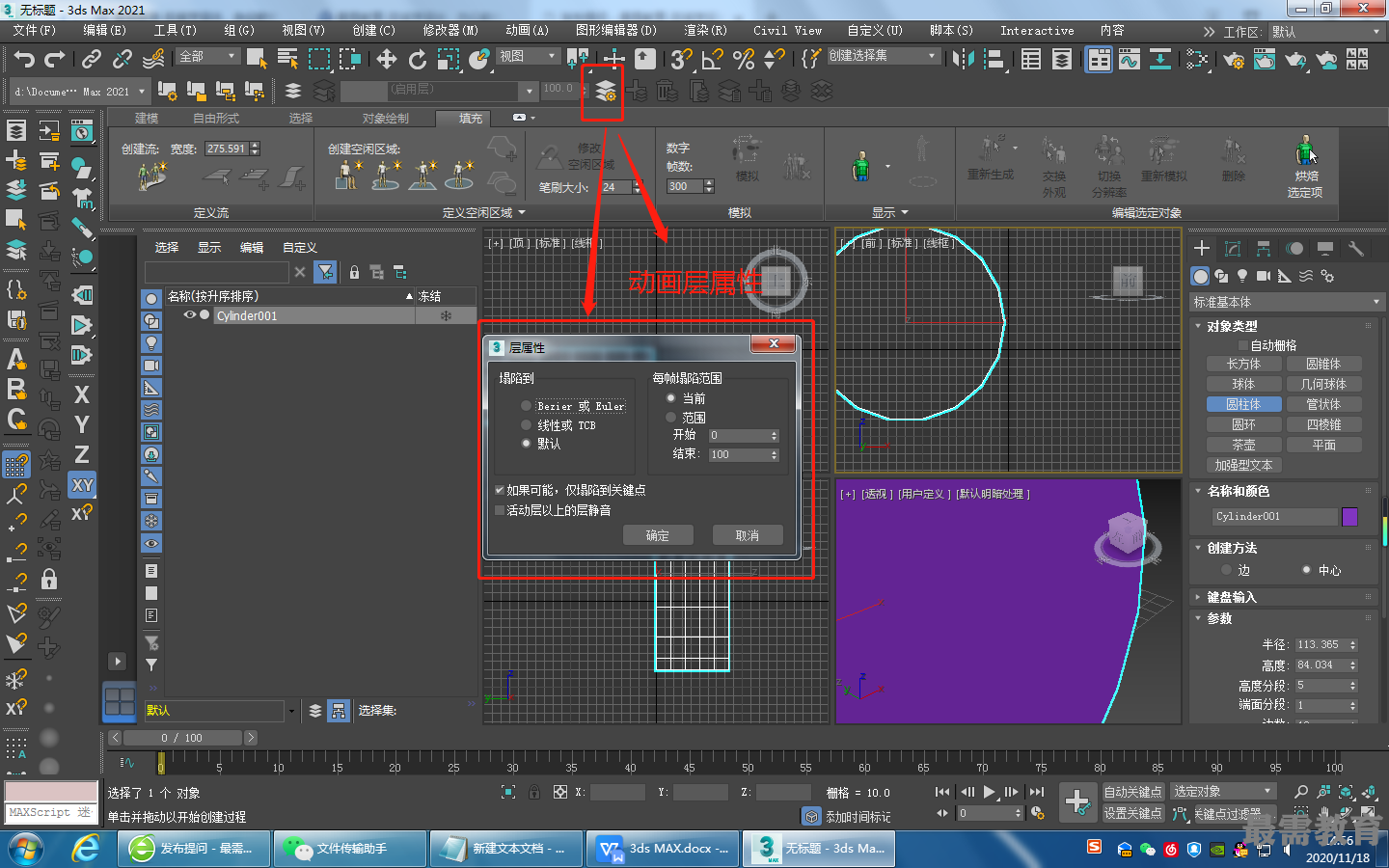Click the scene explorer filter funnel icon
This screenshot has height=868, width=1389.
click(326, 272)
